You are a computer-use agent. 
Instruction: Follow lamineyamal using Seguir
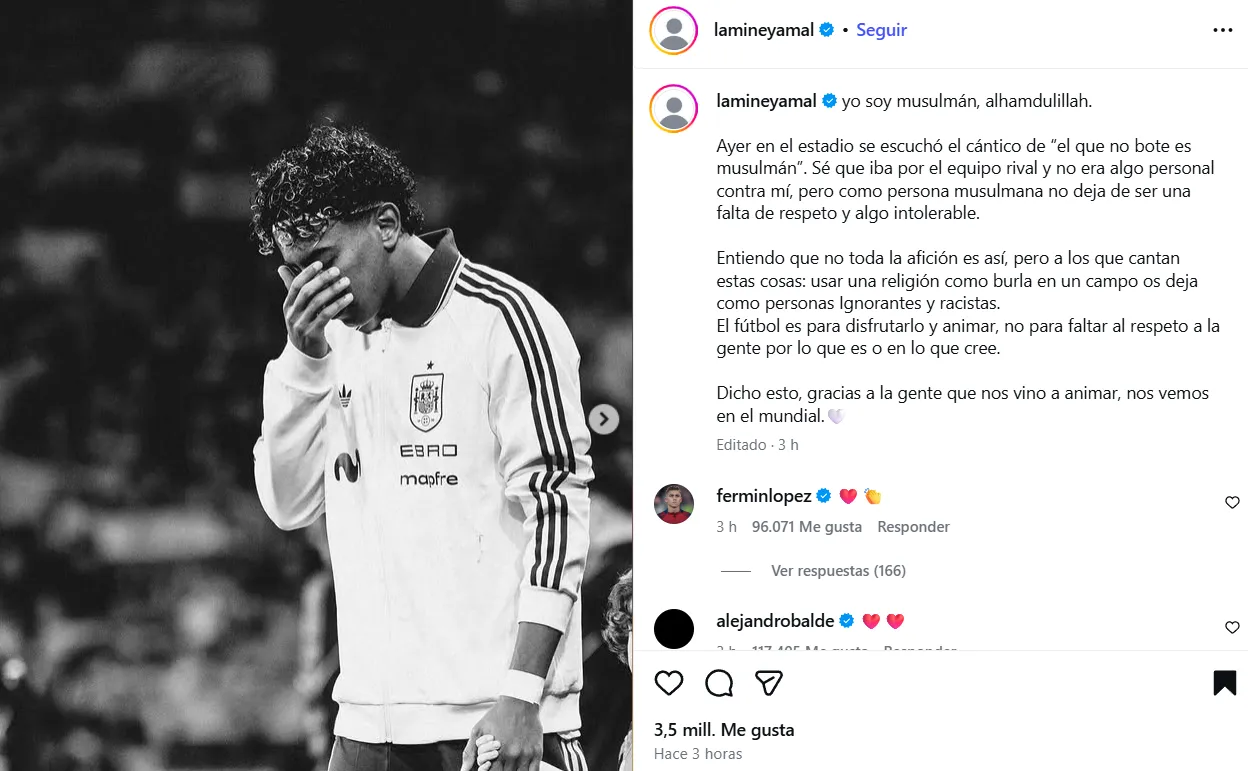(x=881, y=30)
